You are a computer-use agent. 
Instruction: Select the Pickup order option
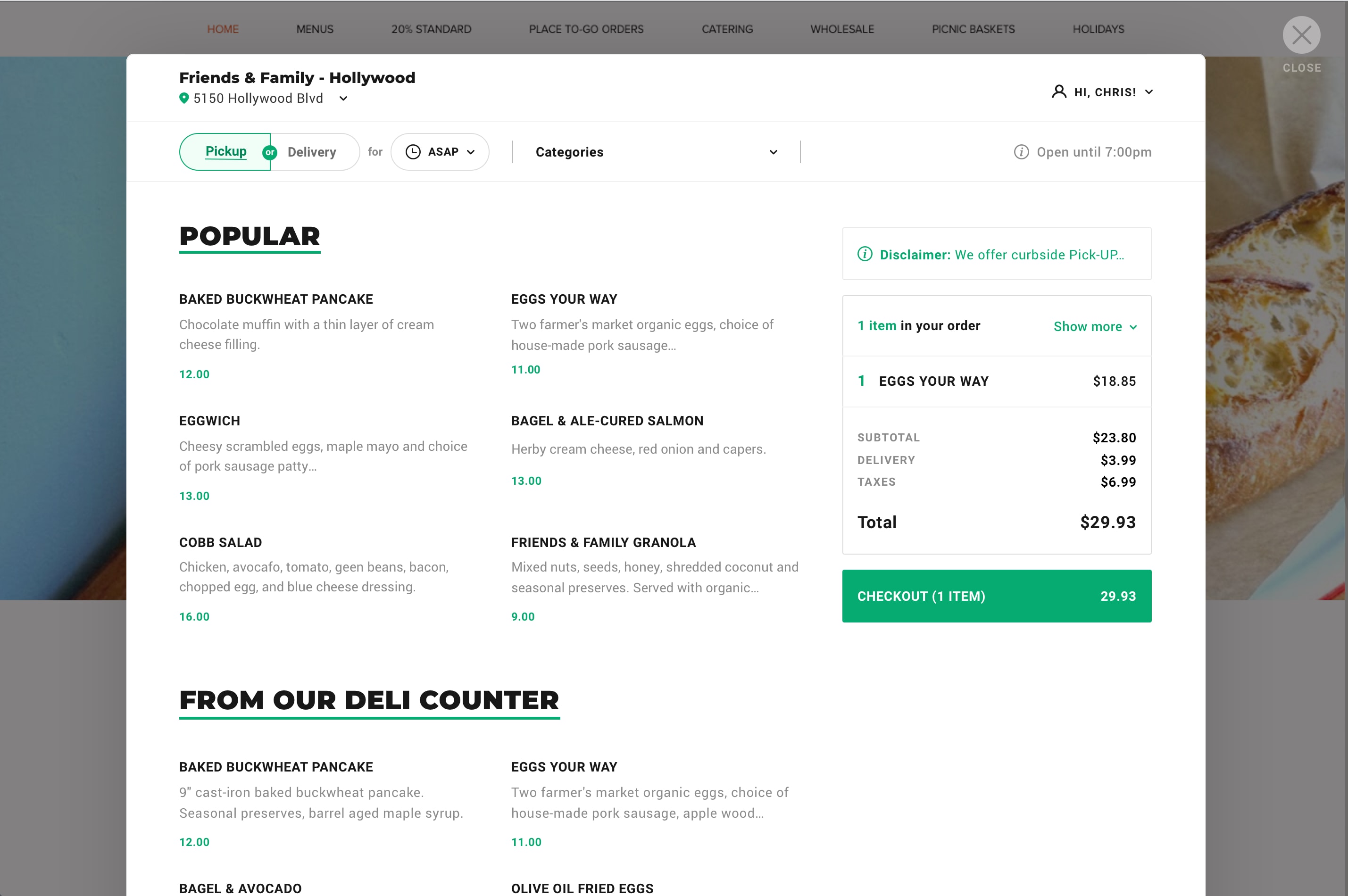click(x=226, y=151)
